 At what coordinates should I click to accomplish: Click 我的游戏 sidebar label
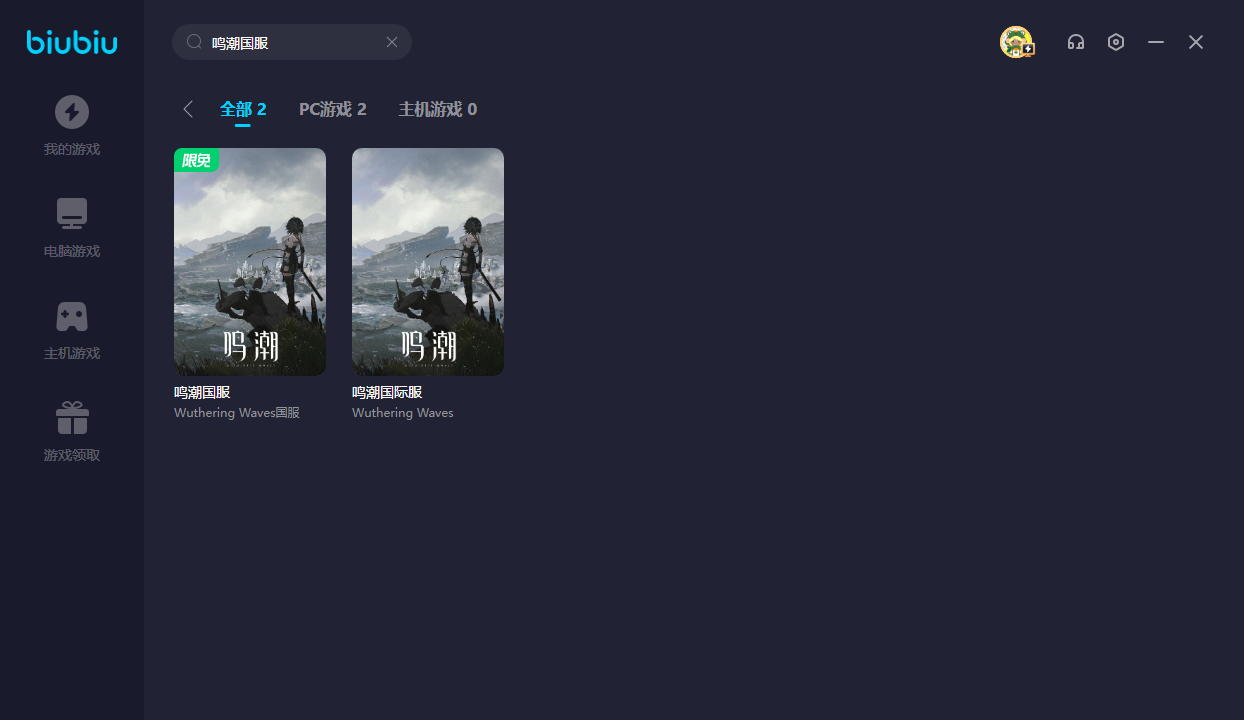click(72, 150)
